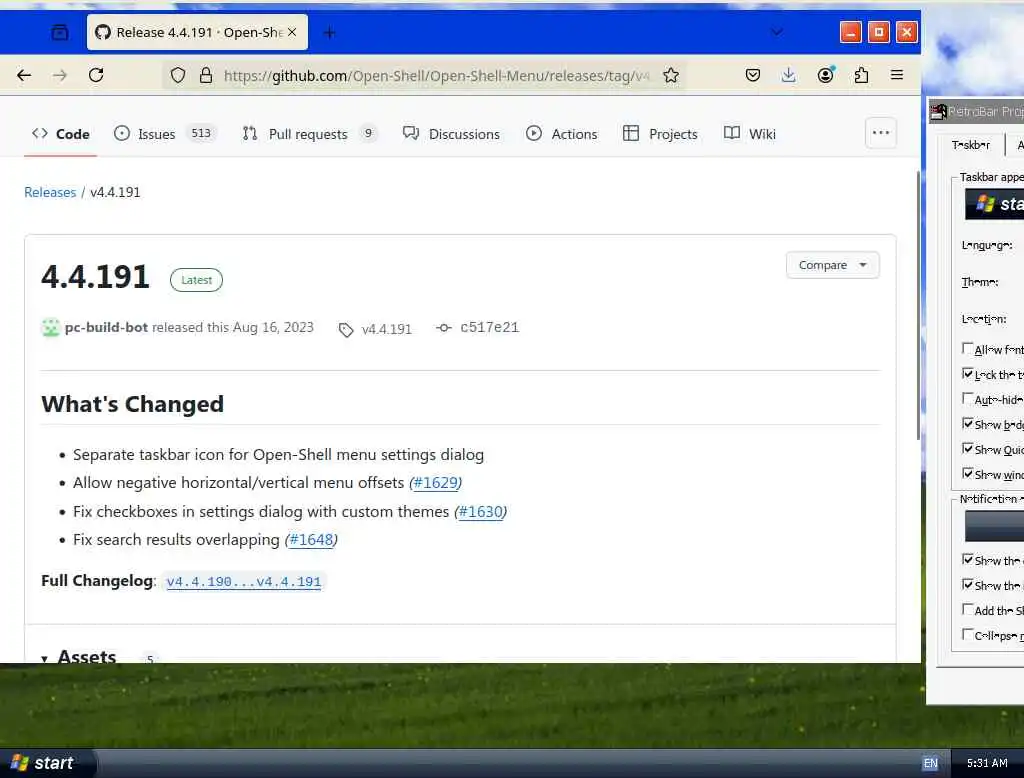Reload the page with the refresh icon

pyautogui.click(x=96, y=75)
